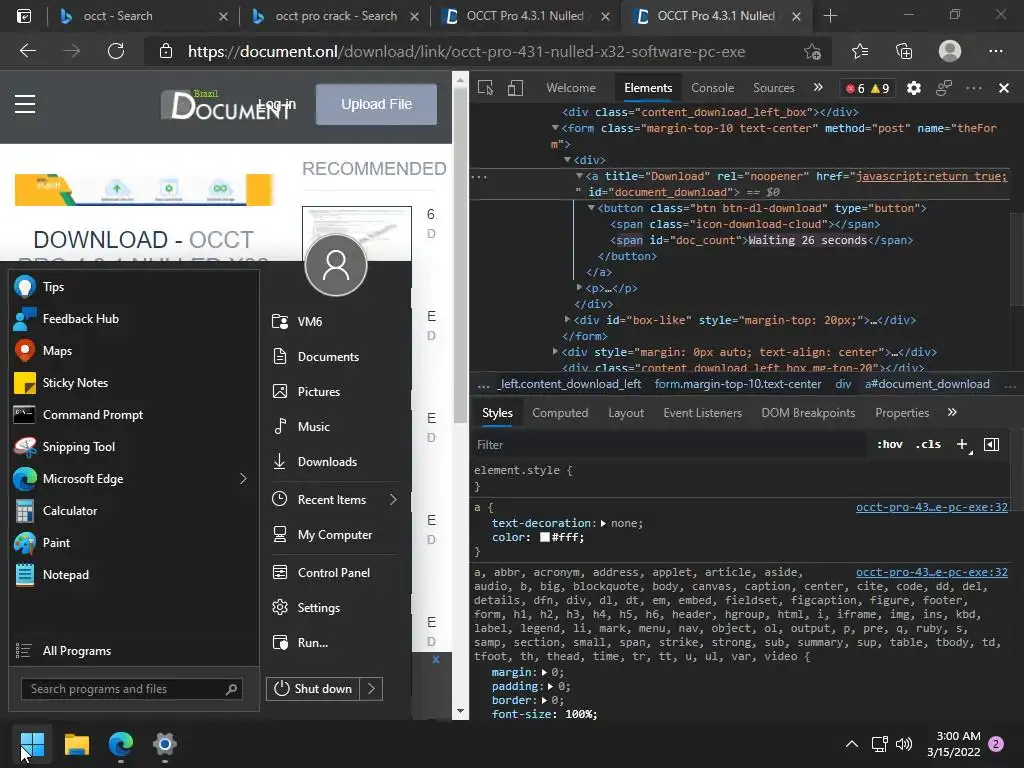The height and width of the screenshot is (768, 1024).
Task: Open File Explorer from taskbar
Action: [76, 744]
